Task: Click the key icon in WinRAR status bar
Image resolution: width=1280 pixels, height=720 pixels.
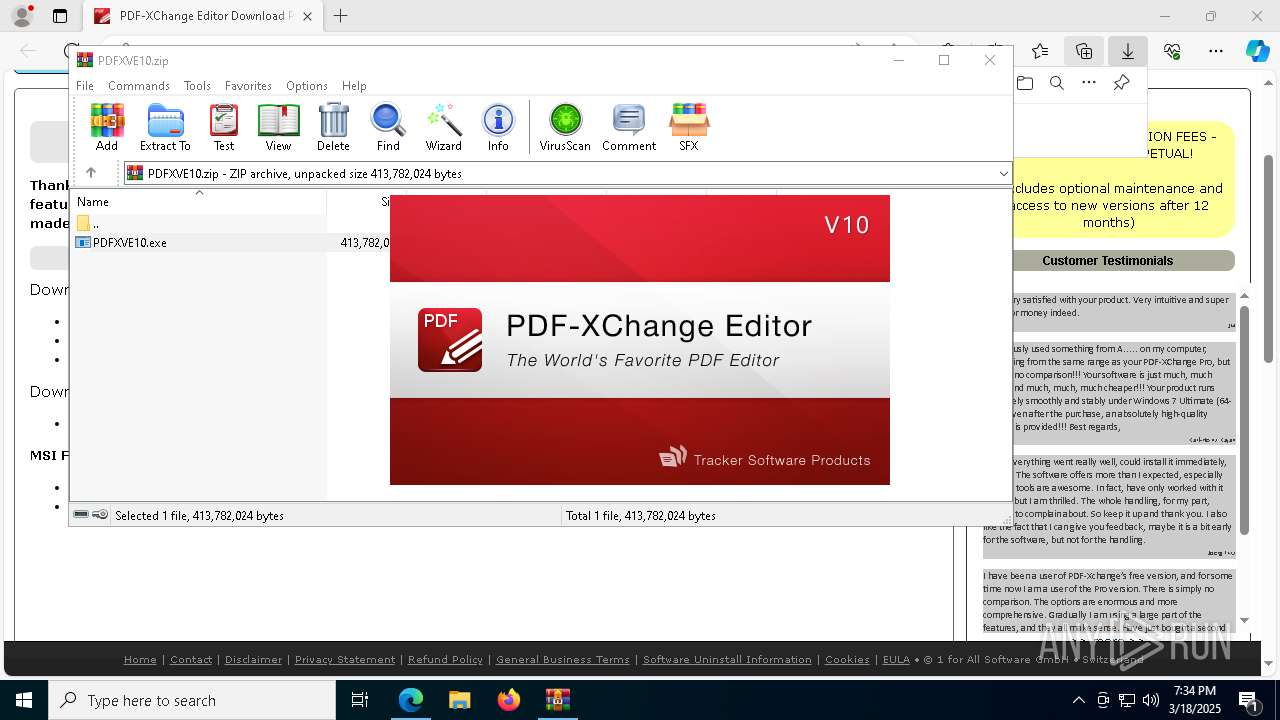Action: point(100,515)
